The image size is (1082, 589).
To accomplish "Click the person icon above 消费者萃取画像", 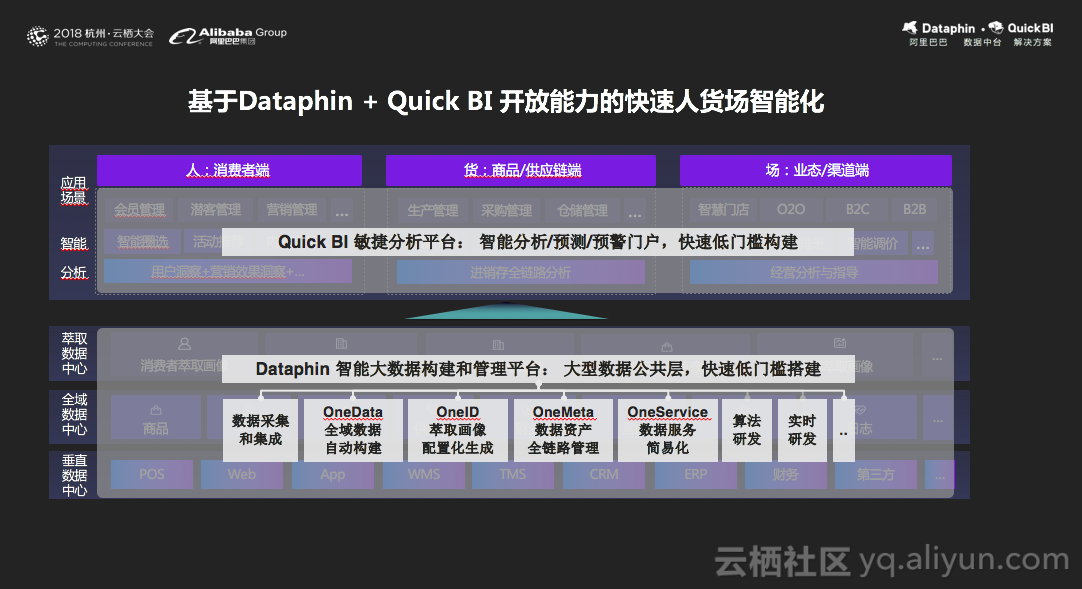I will (x=184, y=343).
